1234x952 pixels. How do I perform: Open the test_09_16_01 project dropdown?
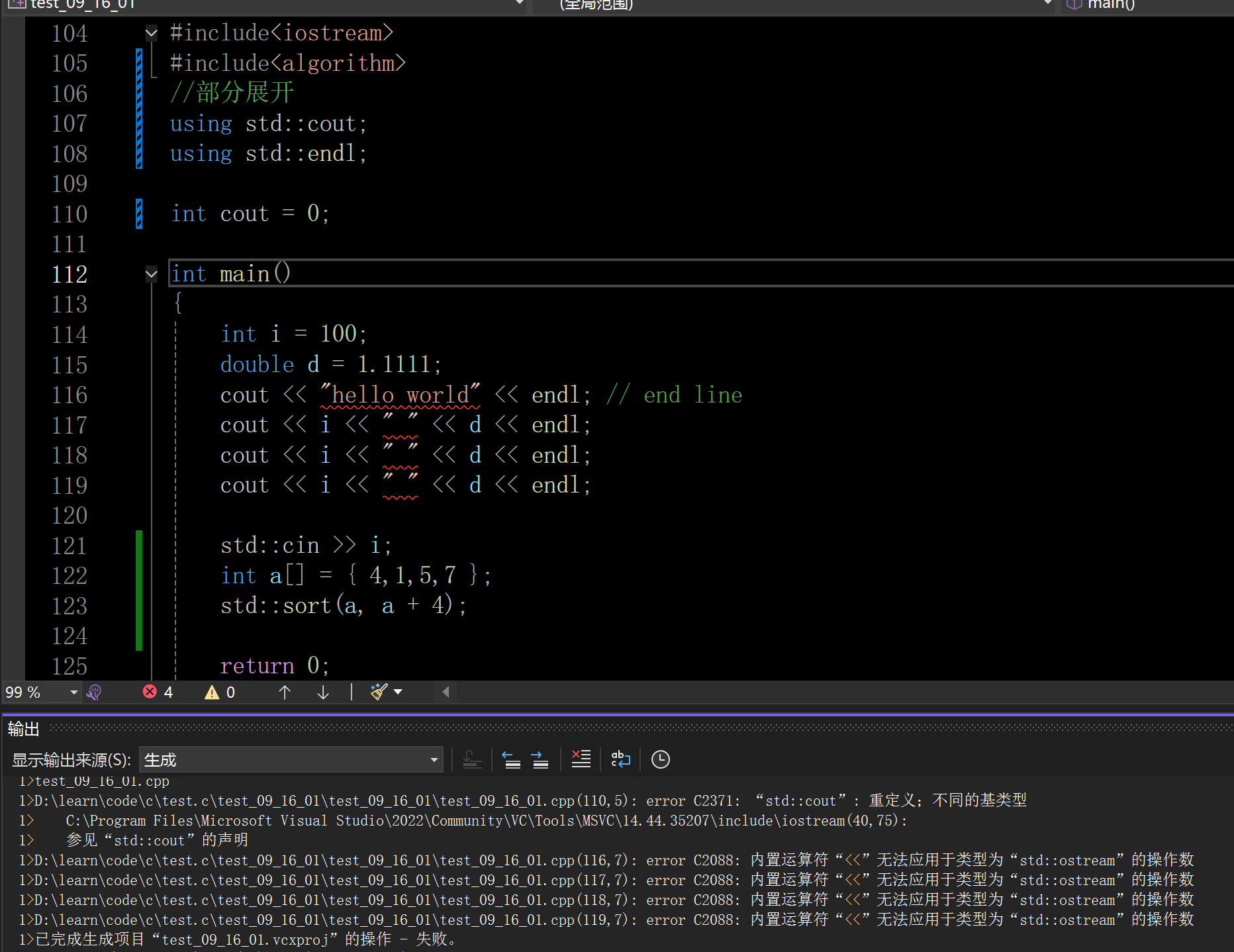pyautogui.click(x=266, y=5)
